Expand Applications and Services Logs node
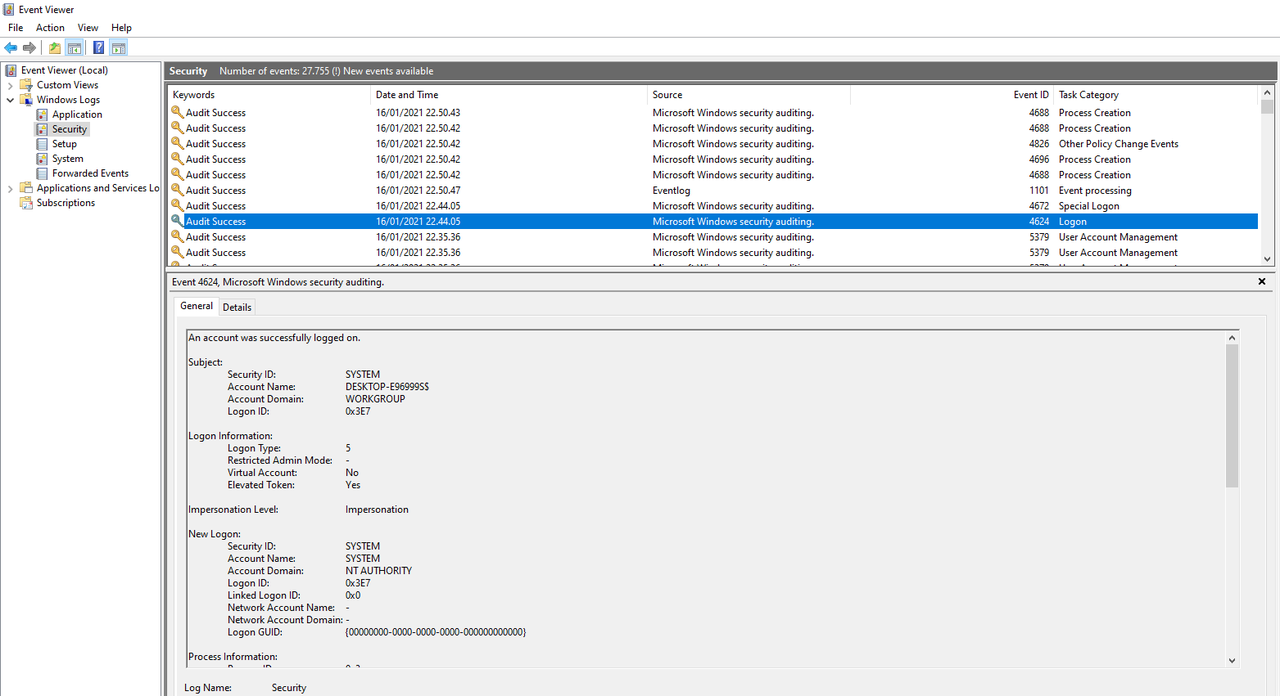Viewport: 1280px width, 696px height. click(x=10, y=188)
